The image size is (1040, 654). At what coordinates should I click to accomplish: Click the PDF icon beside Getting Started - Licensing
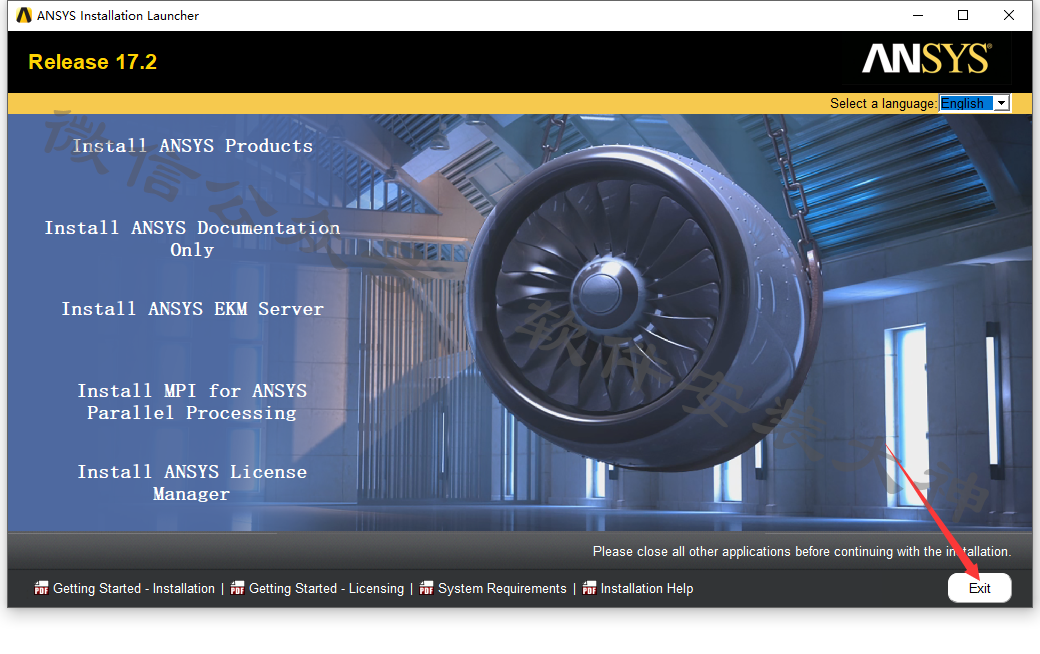[x=237, y=588]
